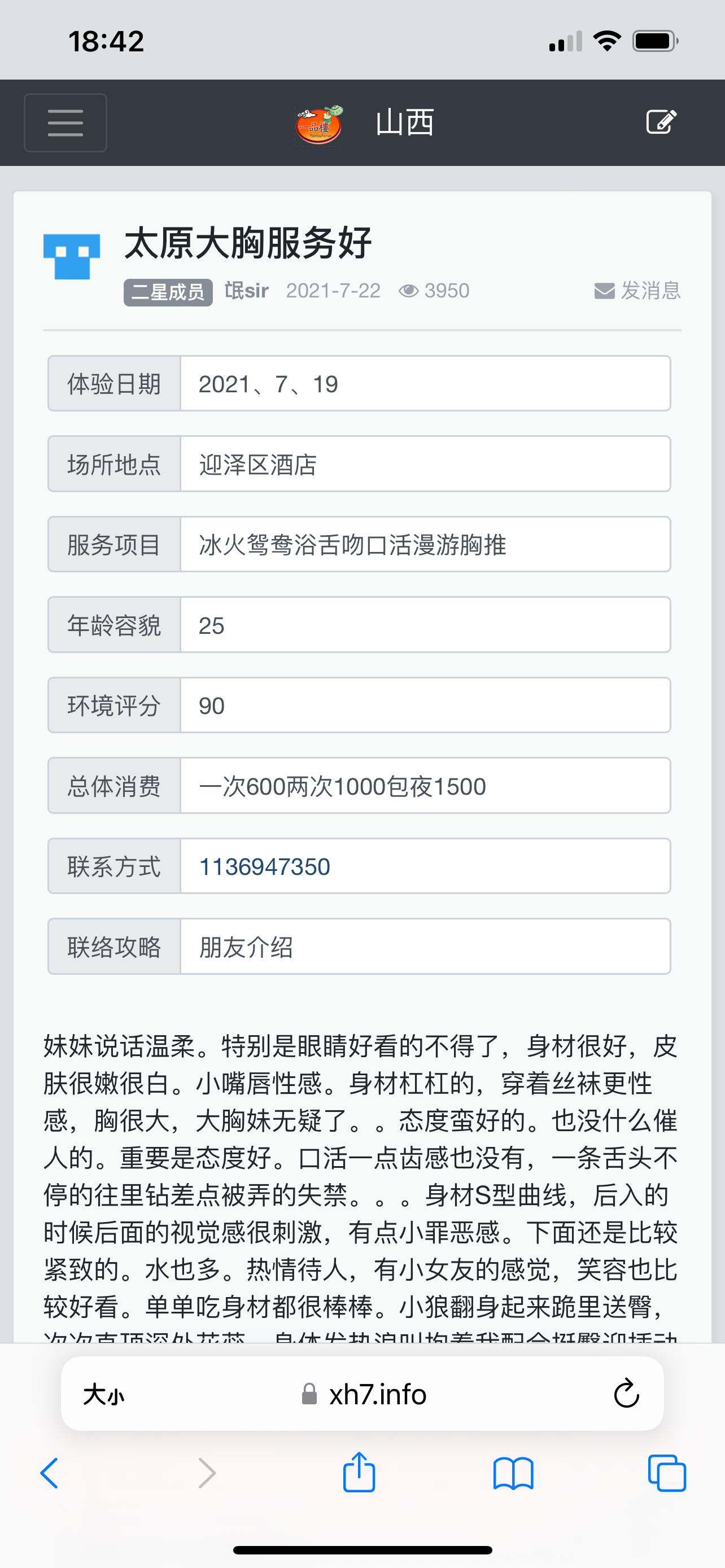Image resolution: width=725 pixels, height=1568 pixels.
Task: Tap the address bar showing xh7.info
Action: tap(377, 1394)
